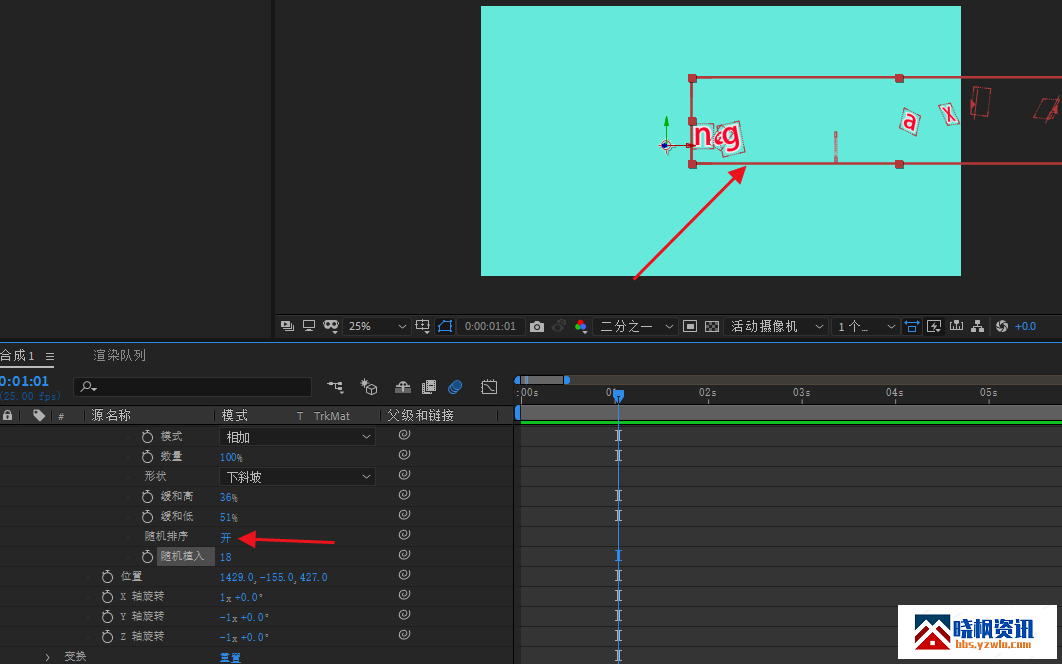The height and width of the screenshot is (664, 1062).
Task: Enable frame blending filmstrip icon
Action: click(x=429, y=387)
